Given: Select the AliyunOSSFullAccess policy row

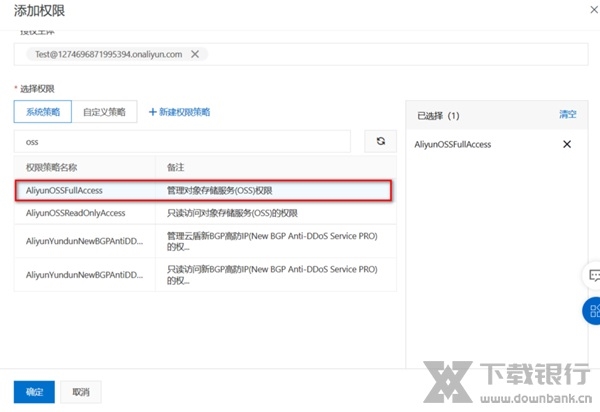Looking at the screenshot, I should point(203,190).
